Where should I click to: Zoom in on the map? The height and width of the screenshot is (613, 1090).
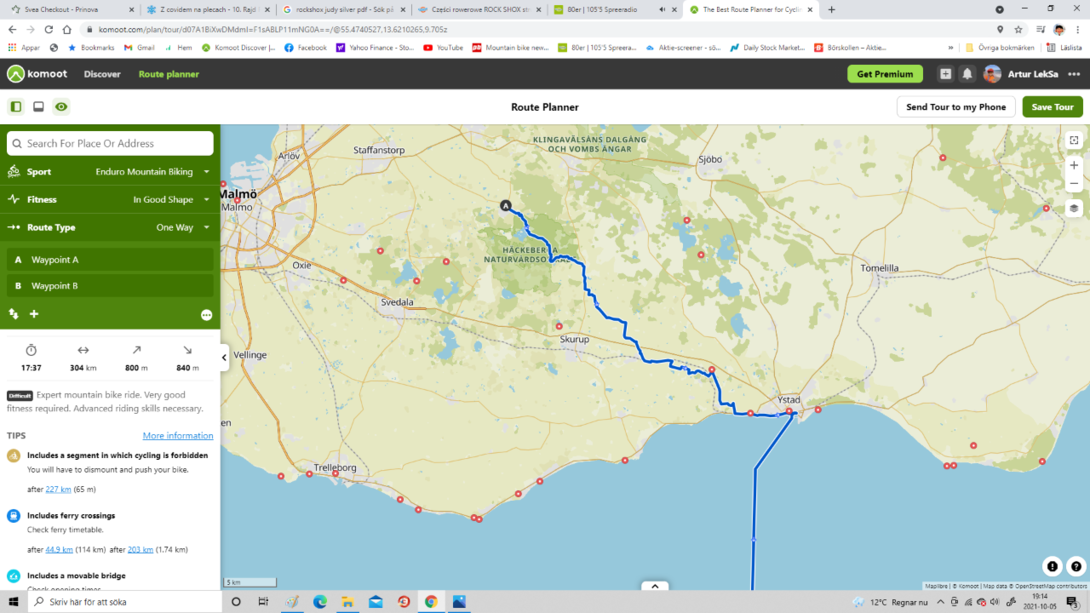pos(1074,165)
